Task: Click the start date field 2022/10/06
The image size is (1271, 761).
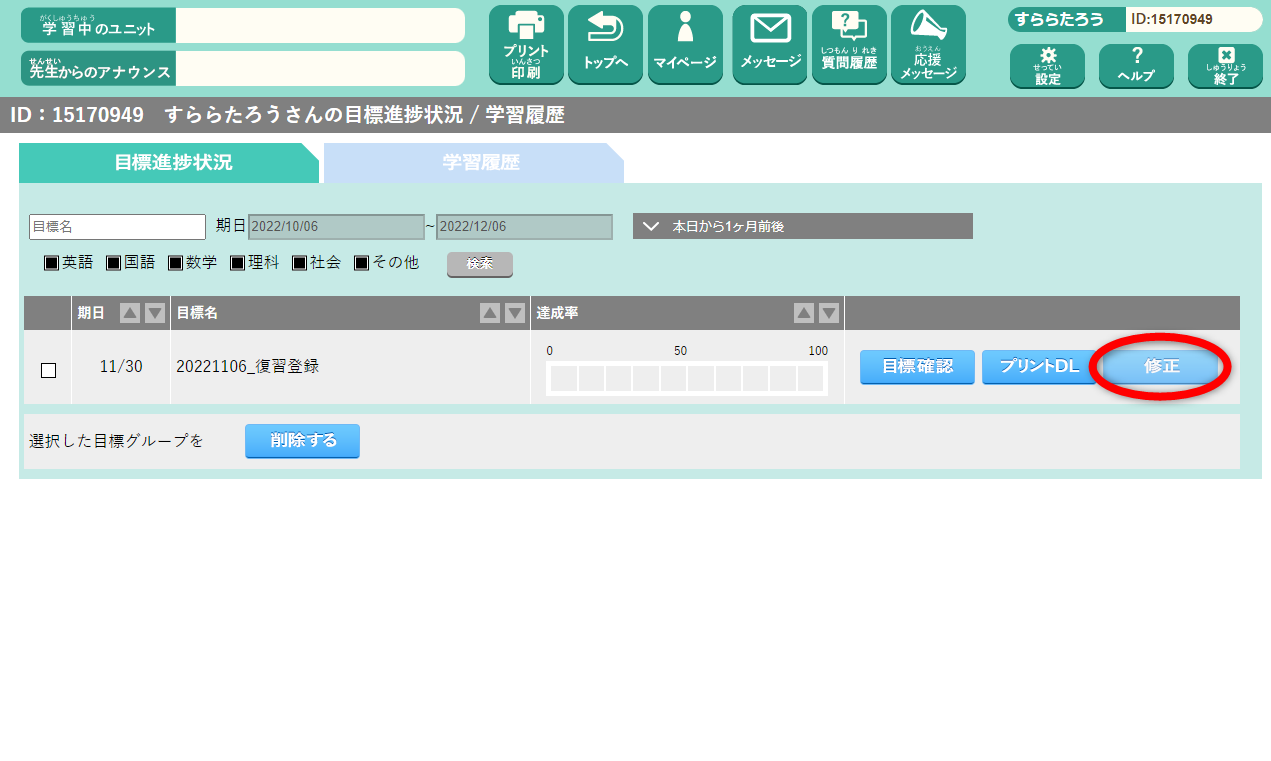Action: (x=336, y=227)
